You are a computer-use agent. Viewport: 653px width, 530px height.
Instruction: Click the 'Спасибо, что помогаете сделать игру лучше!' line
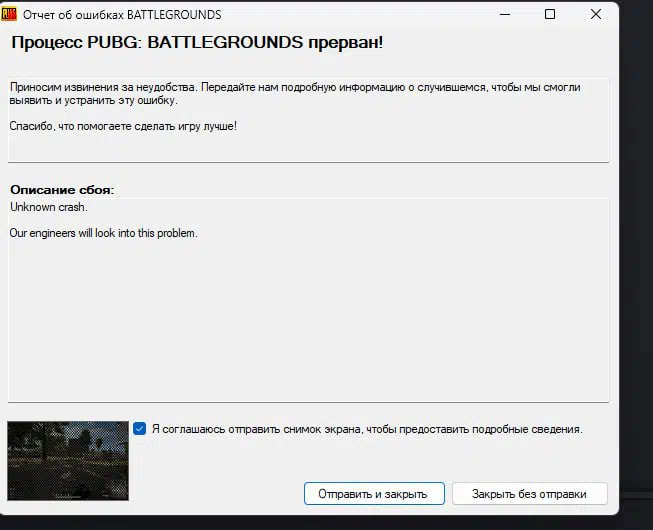pyautogui.click(x=123, y=127)
